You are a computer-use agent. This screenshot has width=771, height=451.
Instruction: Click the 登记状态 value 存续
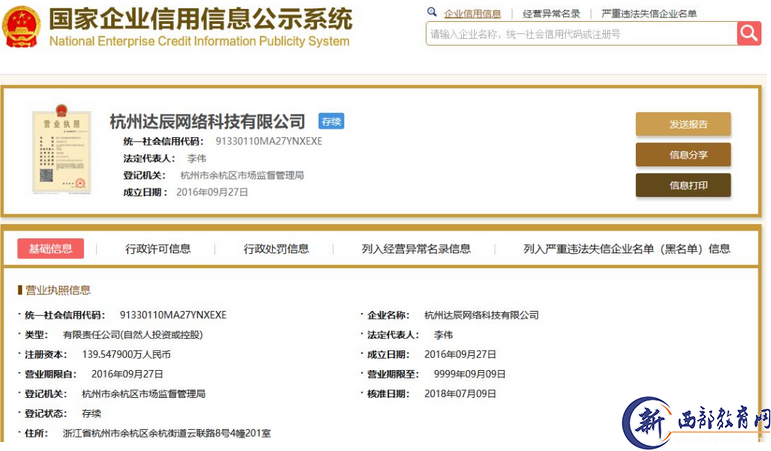[91, 414]
